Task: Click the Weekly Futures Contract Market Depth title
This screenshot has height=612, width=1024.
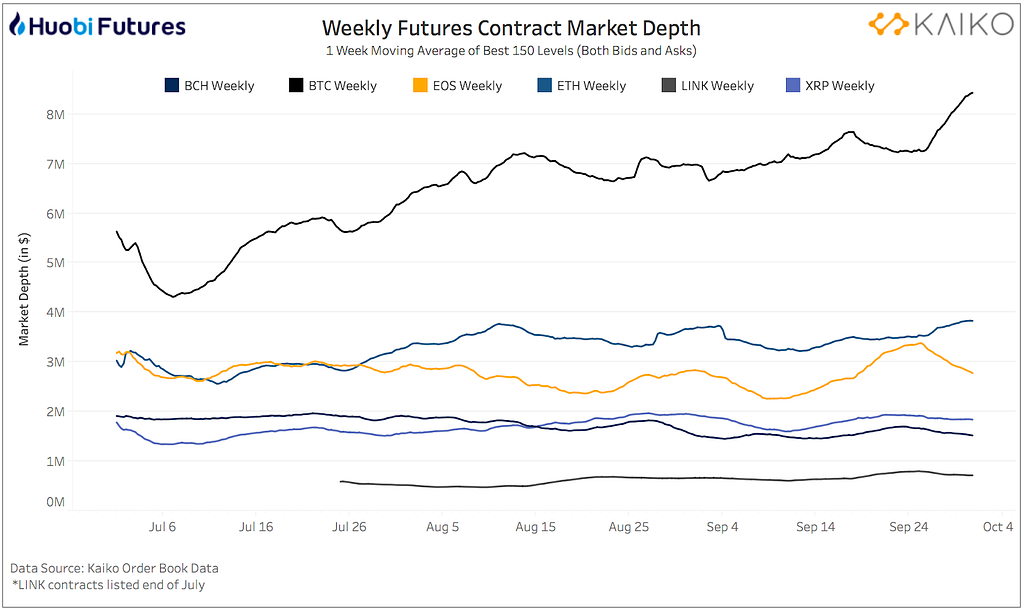Action: click(x=511, y=28)
